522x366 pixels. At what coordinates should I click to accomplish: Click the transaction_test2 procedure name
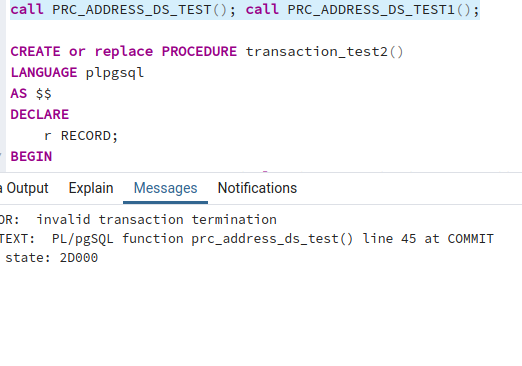(317, 52)
